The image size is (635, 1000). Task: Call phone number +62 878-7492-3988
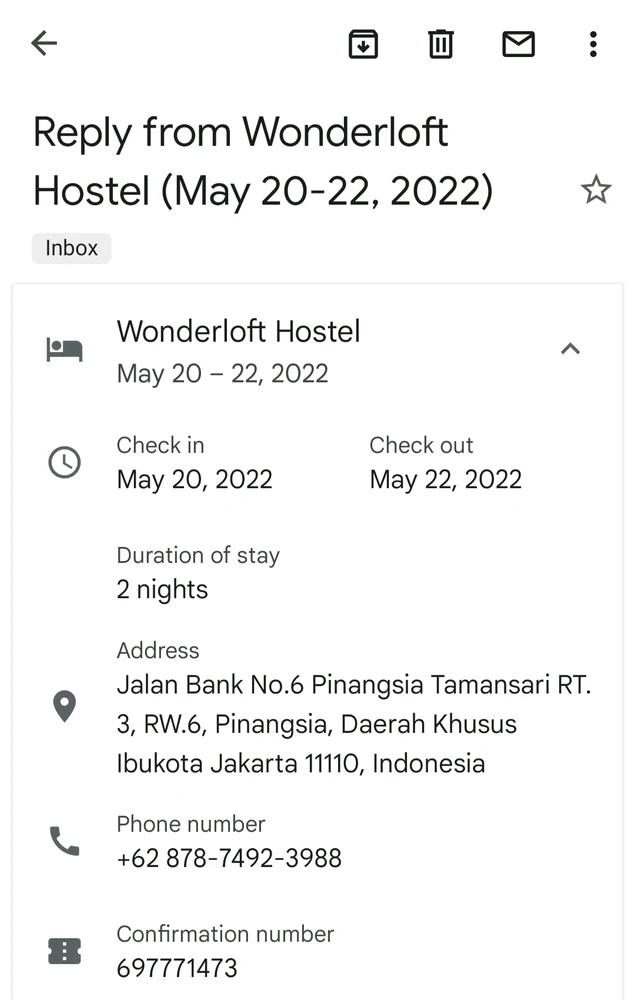coord(229,858)
